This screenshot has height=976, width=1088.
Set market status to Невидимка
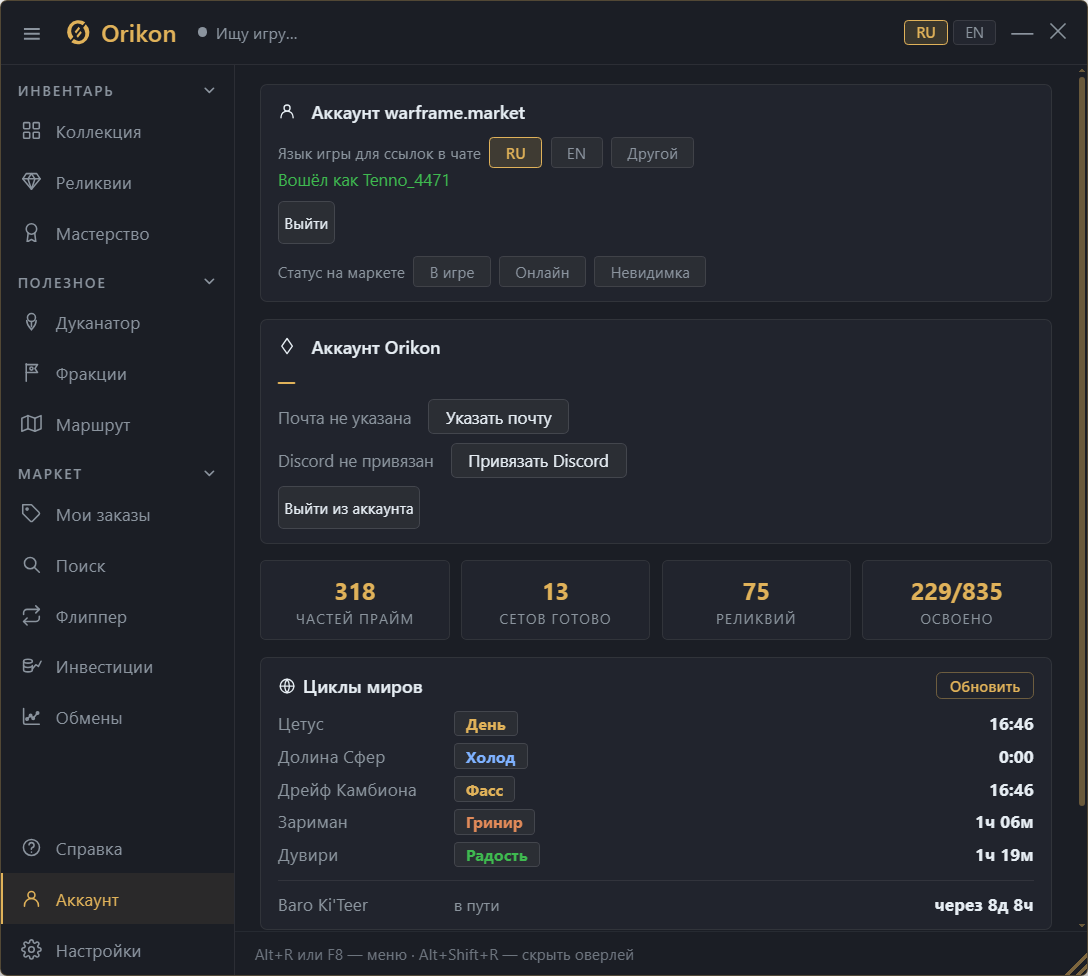(650, 272)
